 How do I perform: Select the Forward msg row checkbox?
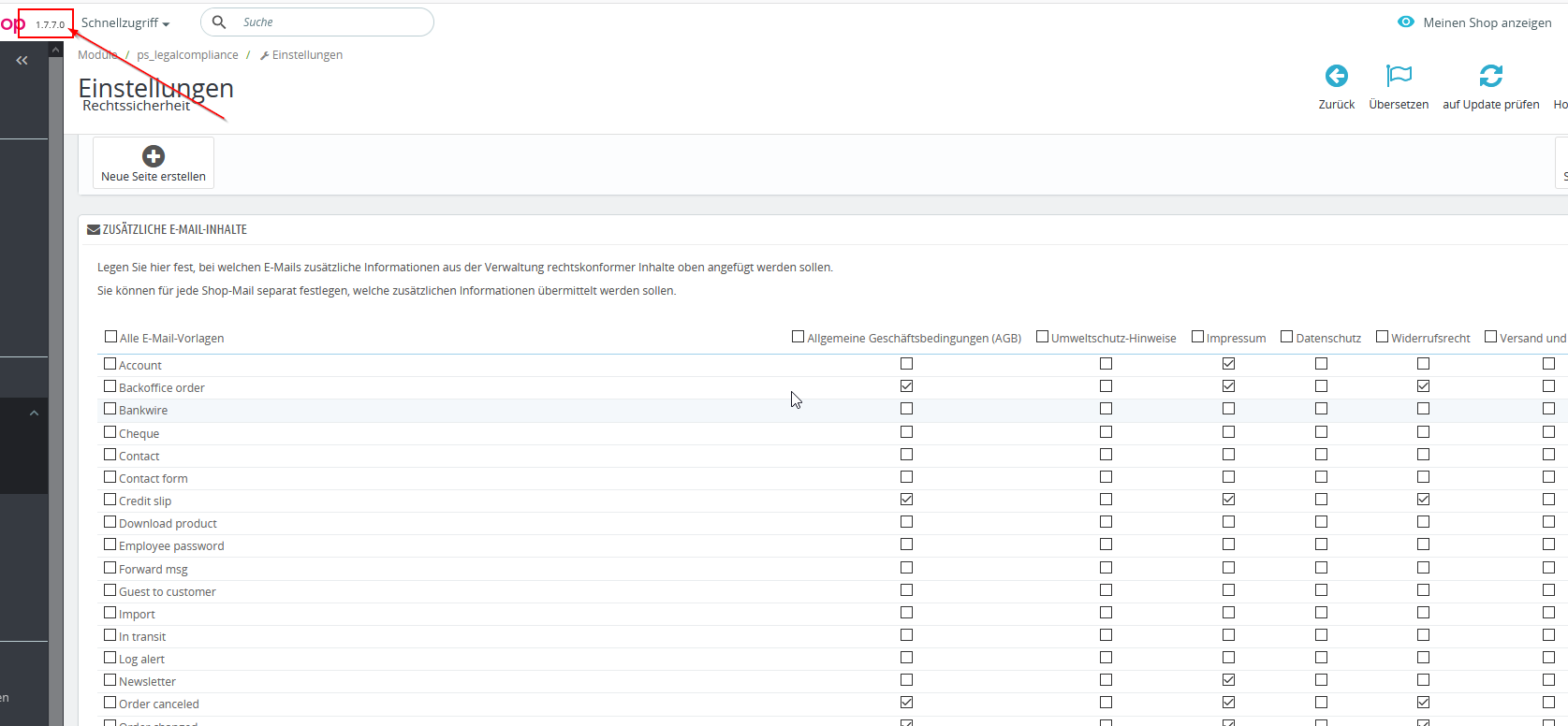tap(110, 568)
